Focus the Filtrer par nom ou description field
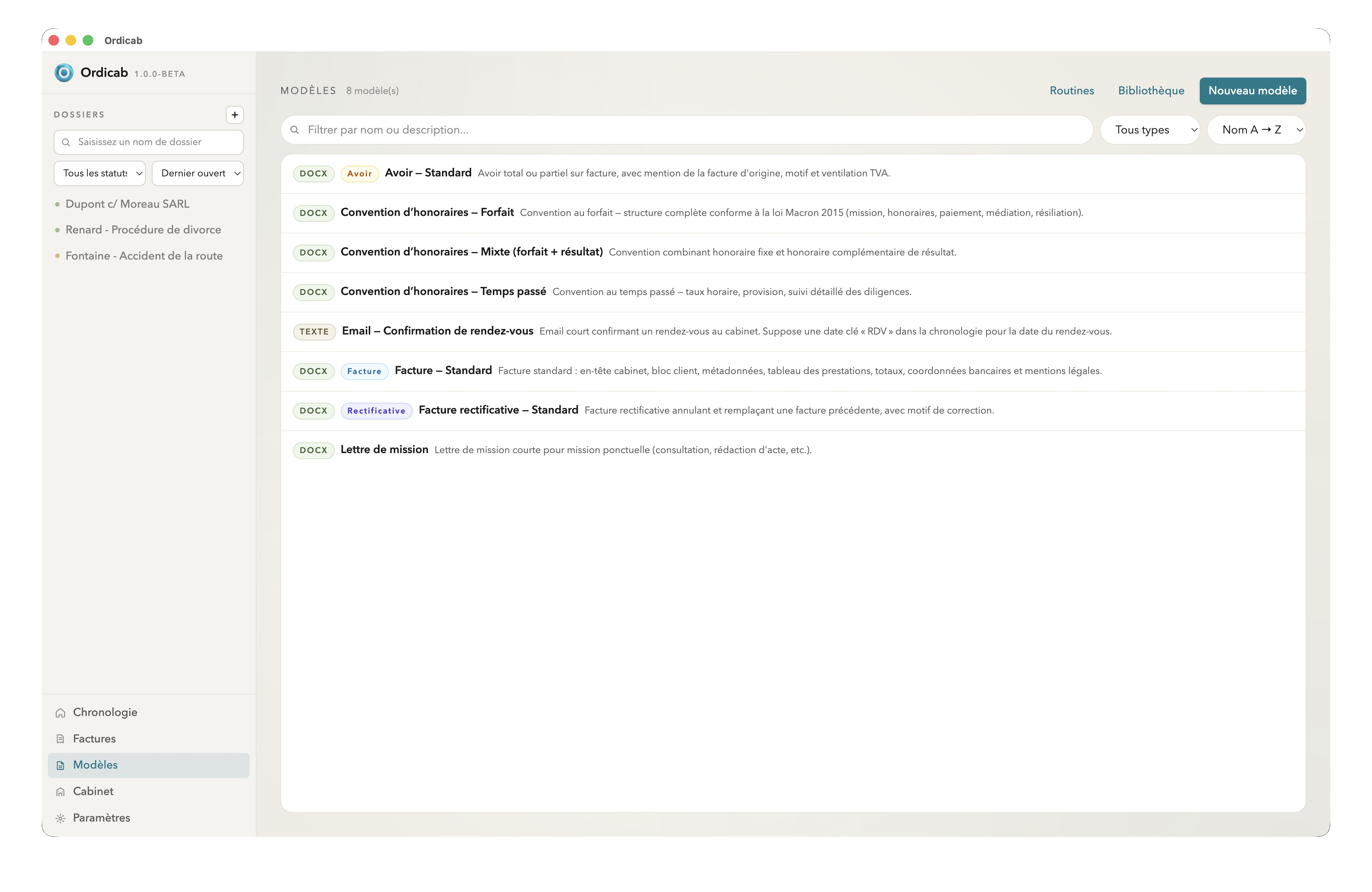The height and width of the screenshot is (892, 1372). point(687,130)
